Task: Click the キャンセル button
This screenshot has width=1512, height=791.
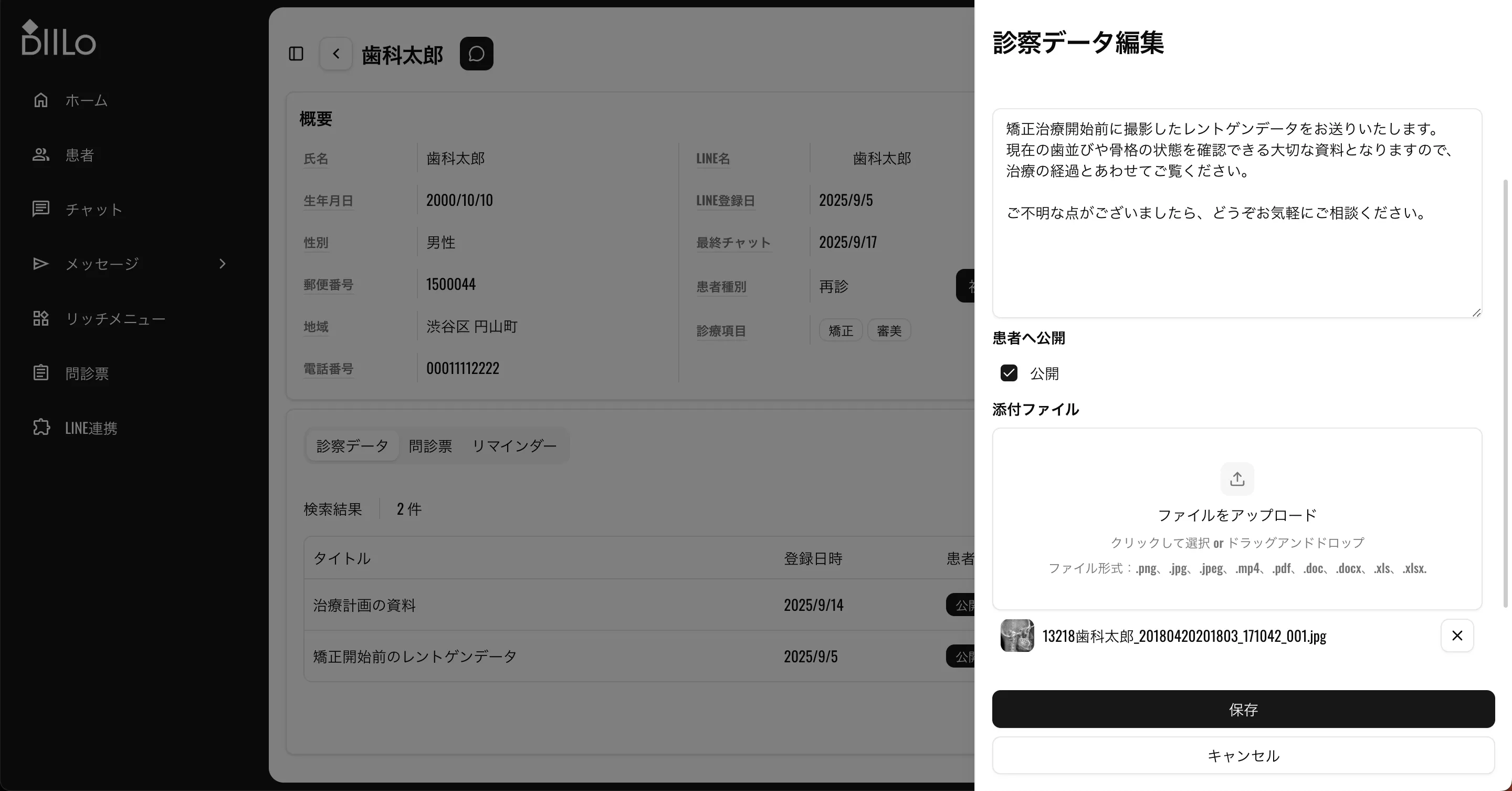Action: point(1242,756)
